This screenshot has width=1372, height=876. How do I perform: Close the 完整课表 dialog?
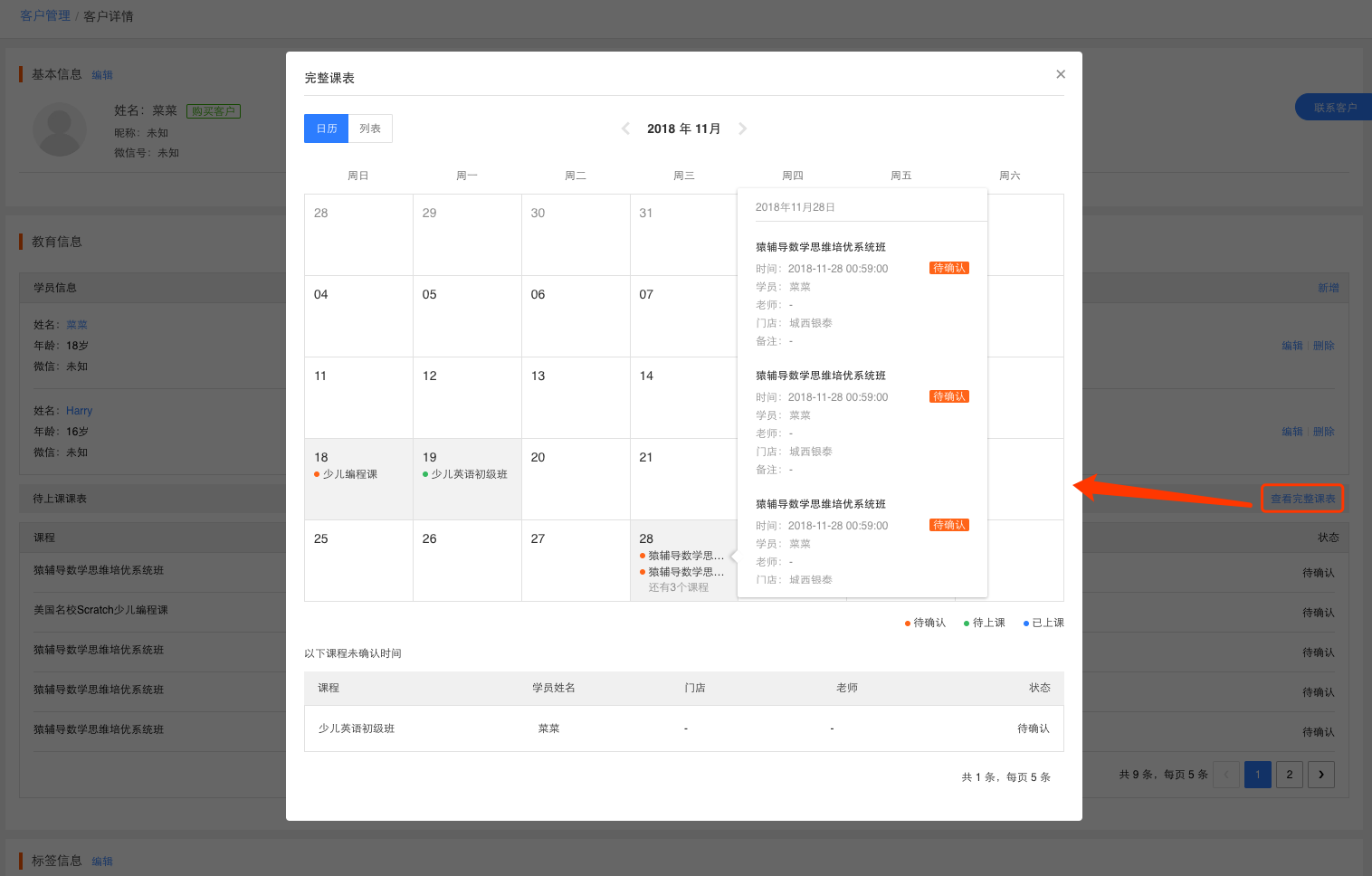[1061, 74]
